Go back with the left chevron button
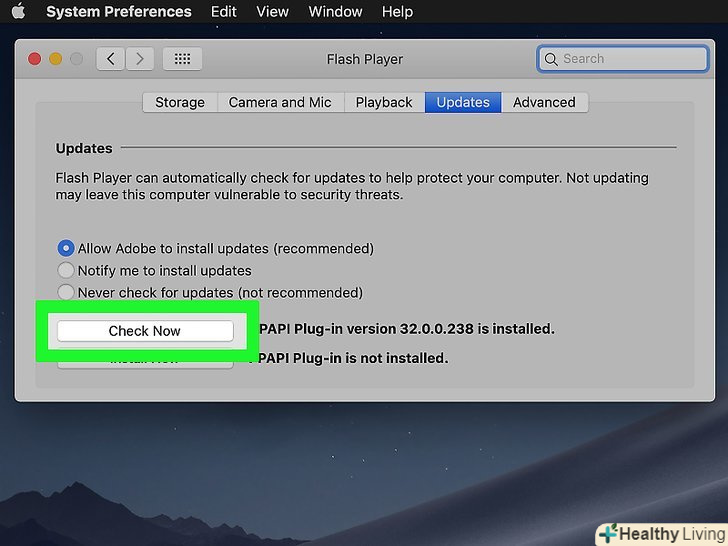Image resolution: width=728 pixels, height=546 pixels. pos(111,59)
